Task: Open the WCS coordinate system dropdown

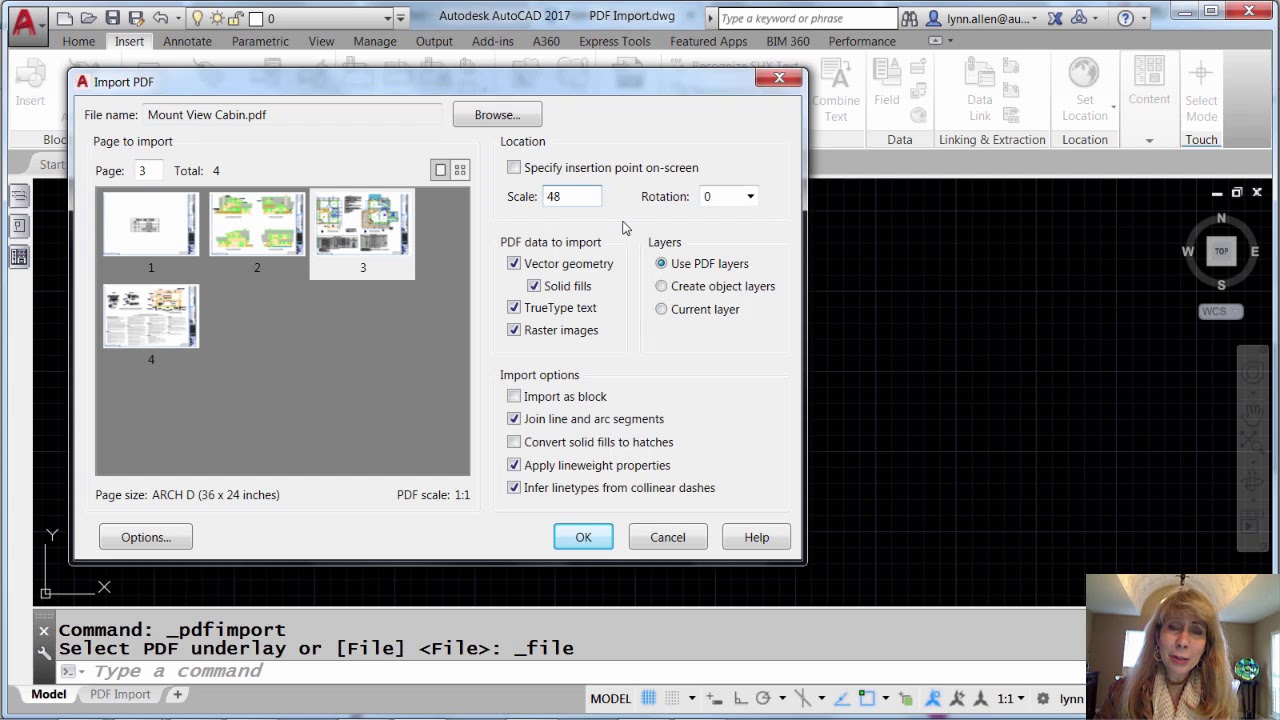Action: click(1220, 311)
